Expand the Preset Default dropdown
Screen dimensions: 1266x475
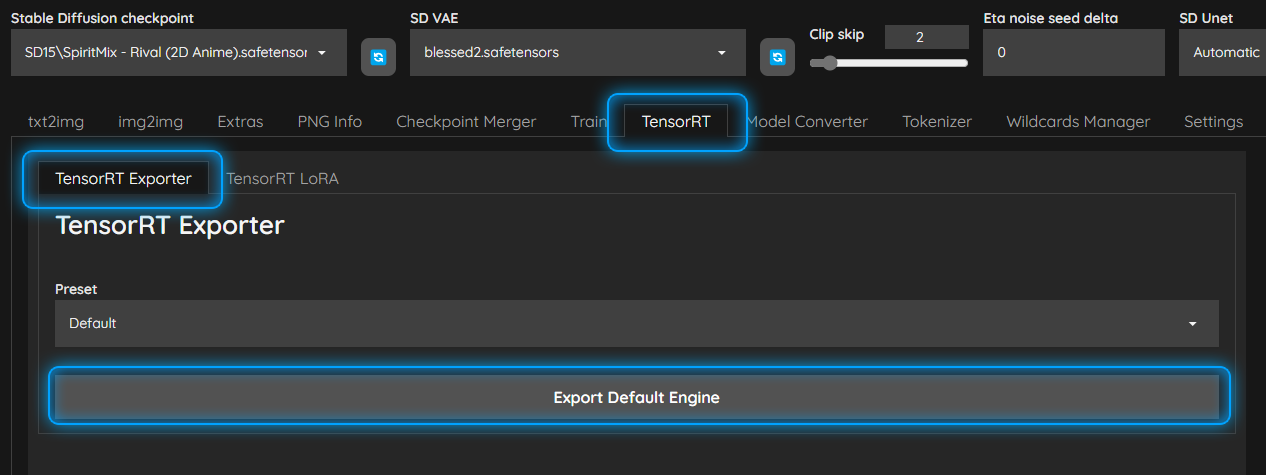(x=637, y=324)
